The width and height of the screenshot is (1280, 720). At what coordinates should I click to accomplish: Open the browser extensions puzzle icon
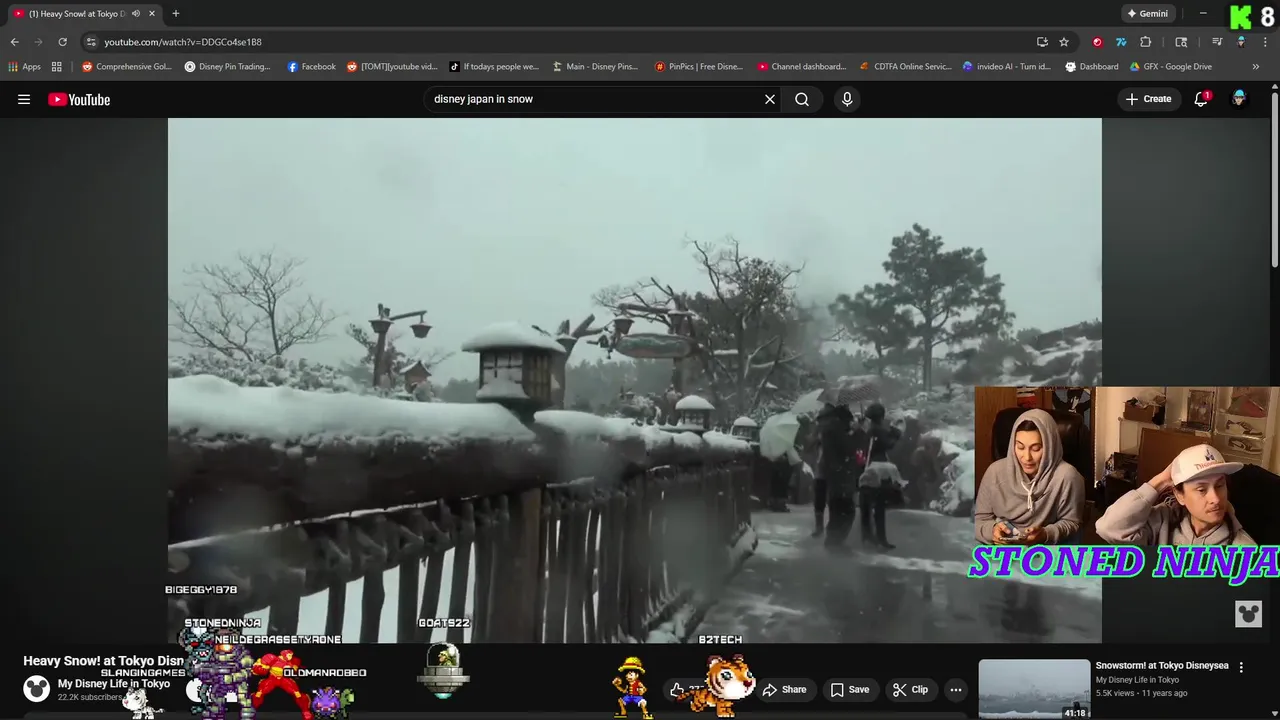click(x=1146, y=42)
